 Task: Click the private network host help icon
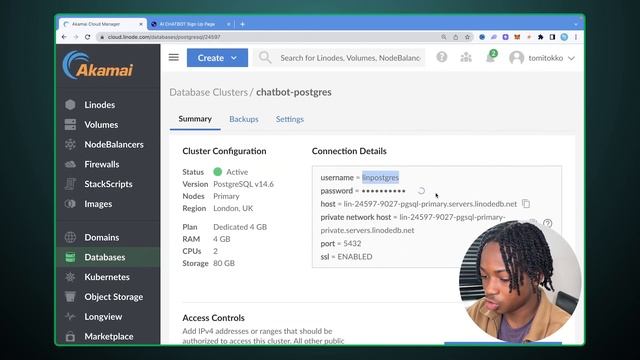point(547,223)
